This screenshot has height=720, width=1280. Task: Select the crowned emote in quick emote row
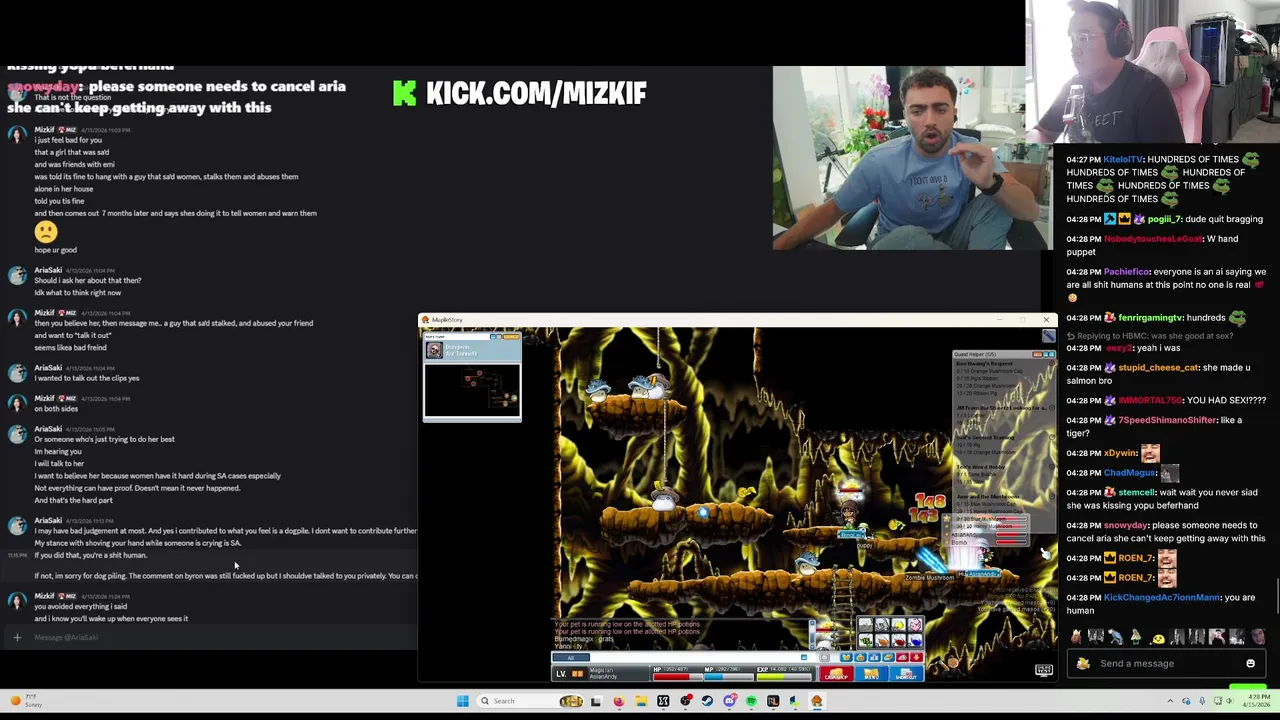click(1076, 636)
